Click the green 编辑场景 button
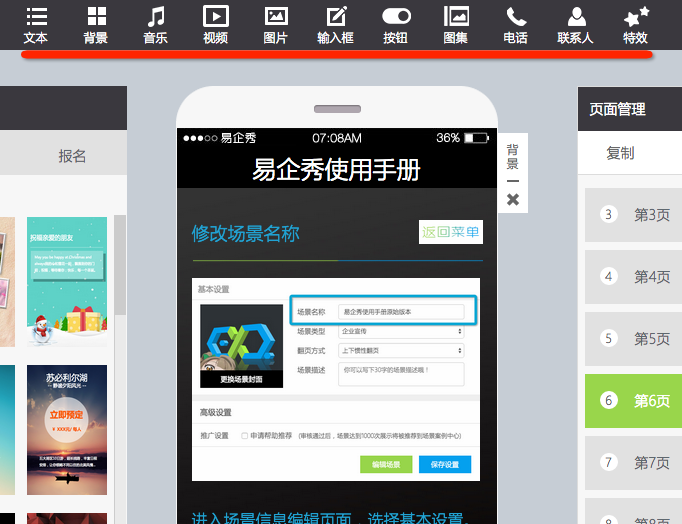This screenshot has width=682, height=524. [x=386, y=464]
